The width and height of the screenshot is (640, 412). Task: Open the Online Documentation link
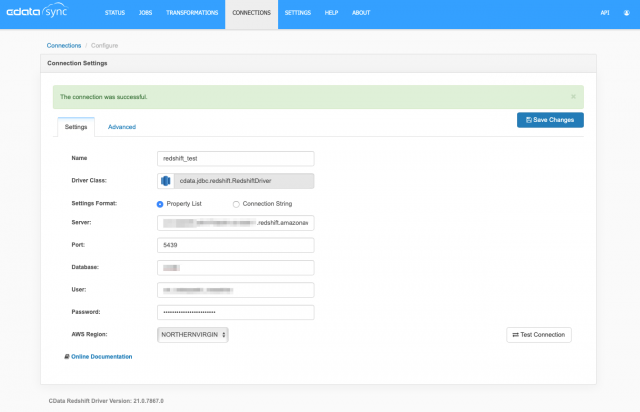pyautogui.click(x=99, y=356)
